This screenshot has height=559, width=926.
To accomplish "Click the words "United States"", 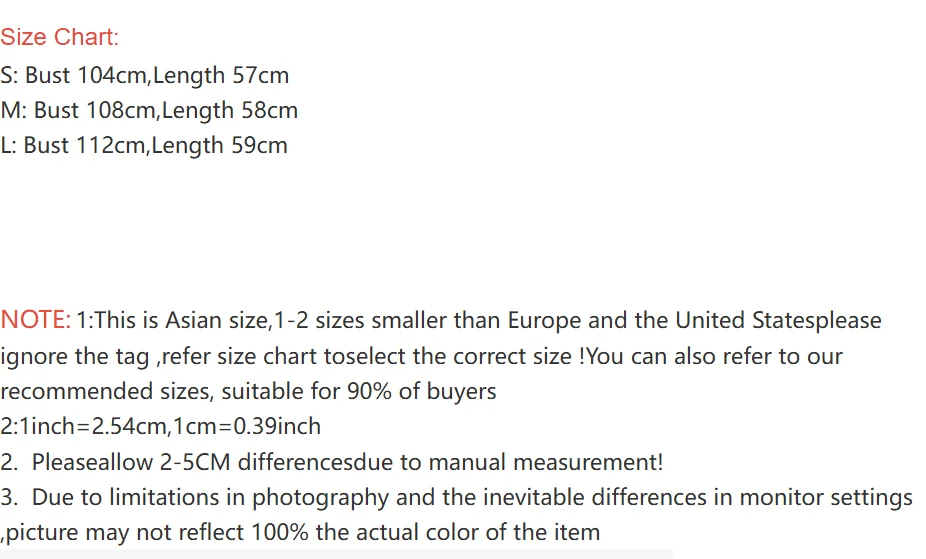I will pos(739,321).
